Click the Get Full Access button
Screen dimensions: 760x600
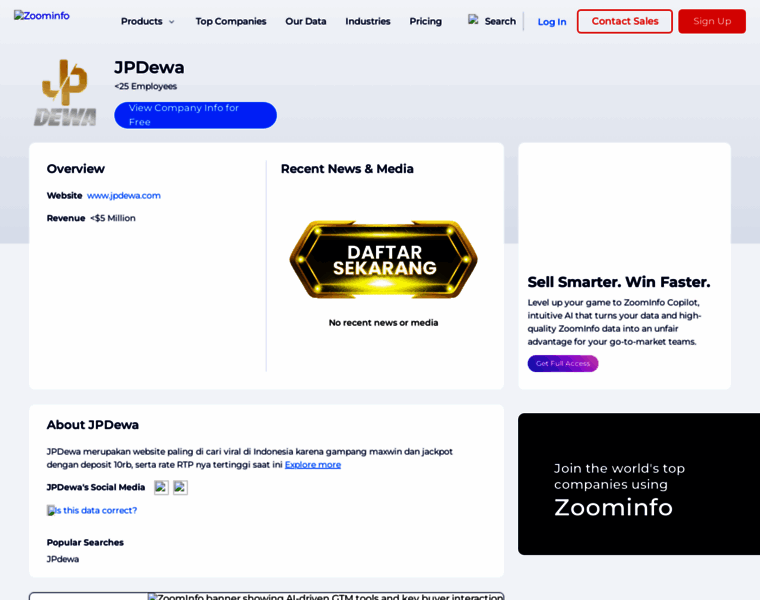(563, 363)
